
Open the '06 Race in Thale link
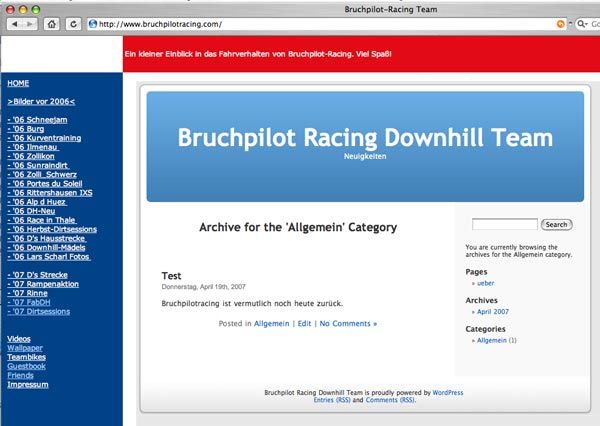42,220
